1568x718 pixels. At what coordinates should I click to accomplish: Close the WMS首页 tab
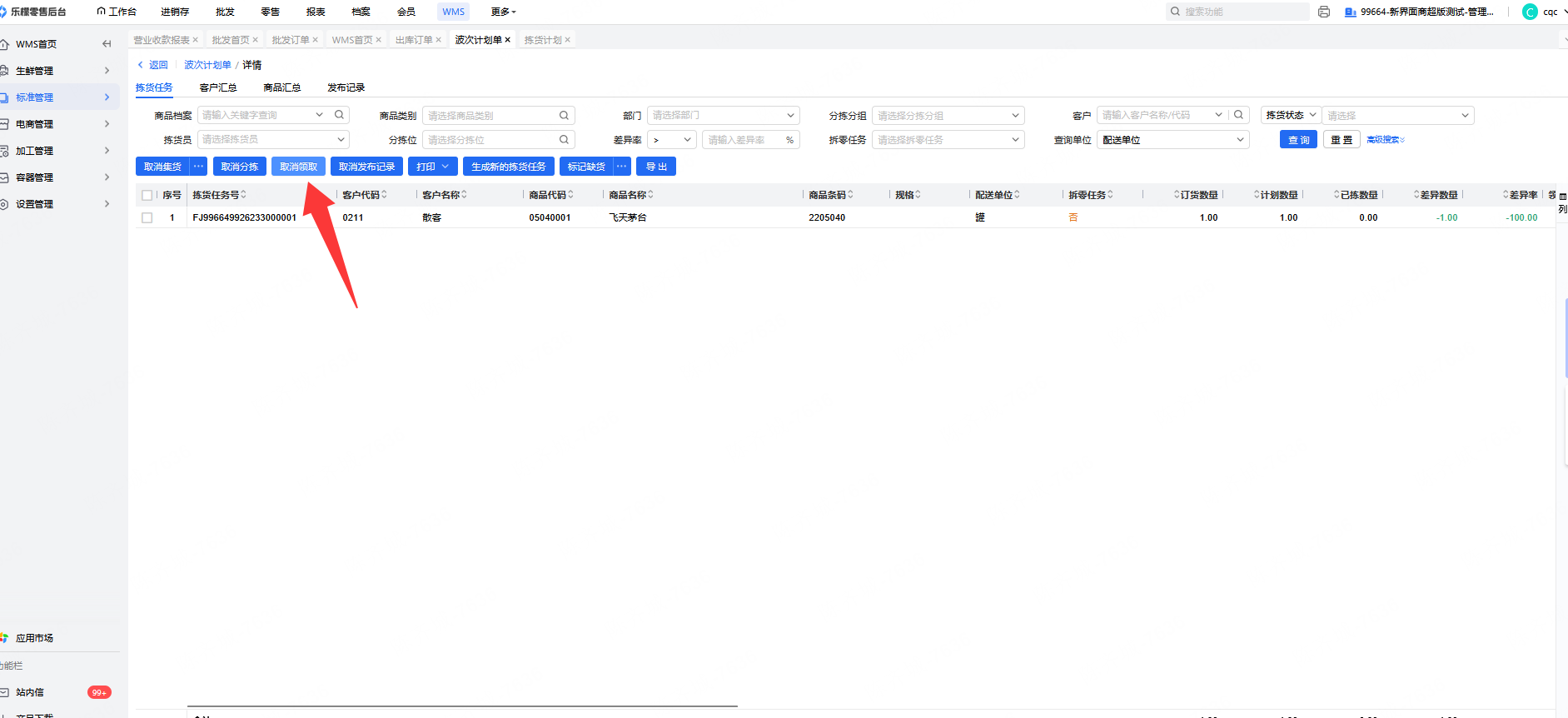point(378,40)
